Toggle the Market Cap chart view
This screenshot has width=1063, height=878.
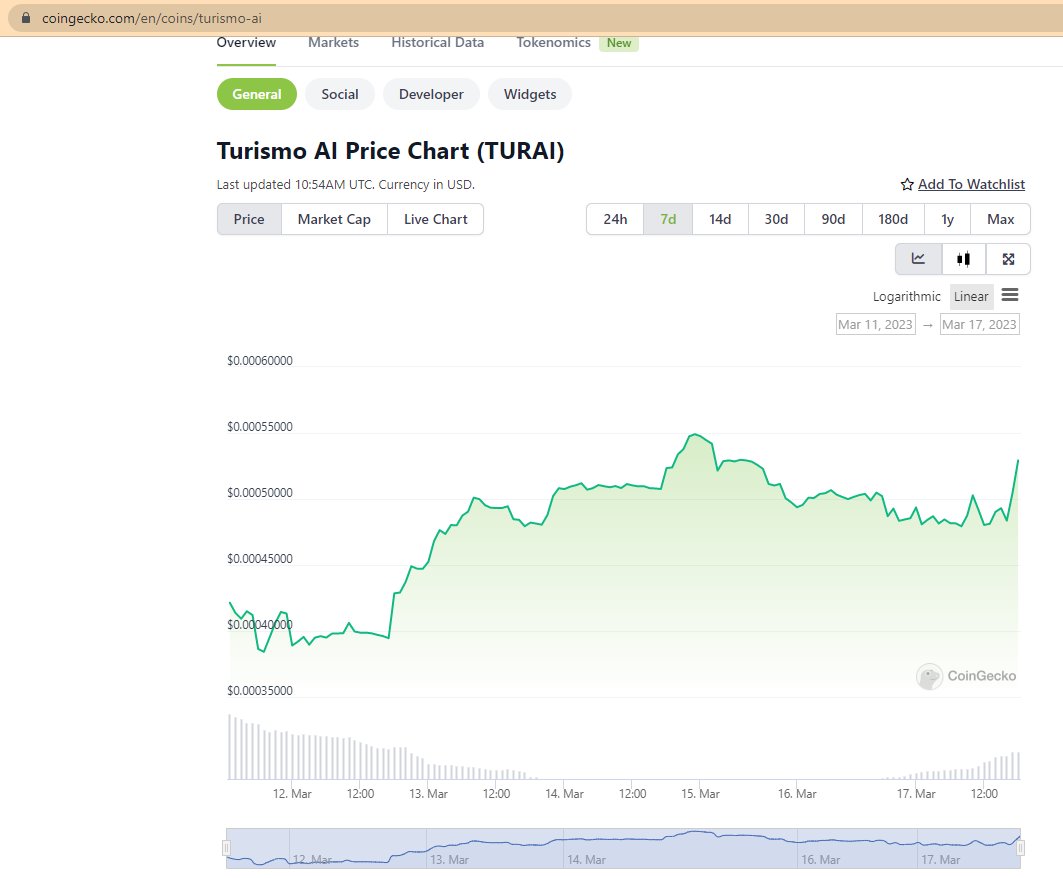tap(334, 218)
